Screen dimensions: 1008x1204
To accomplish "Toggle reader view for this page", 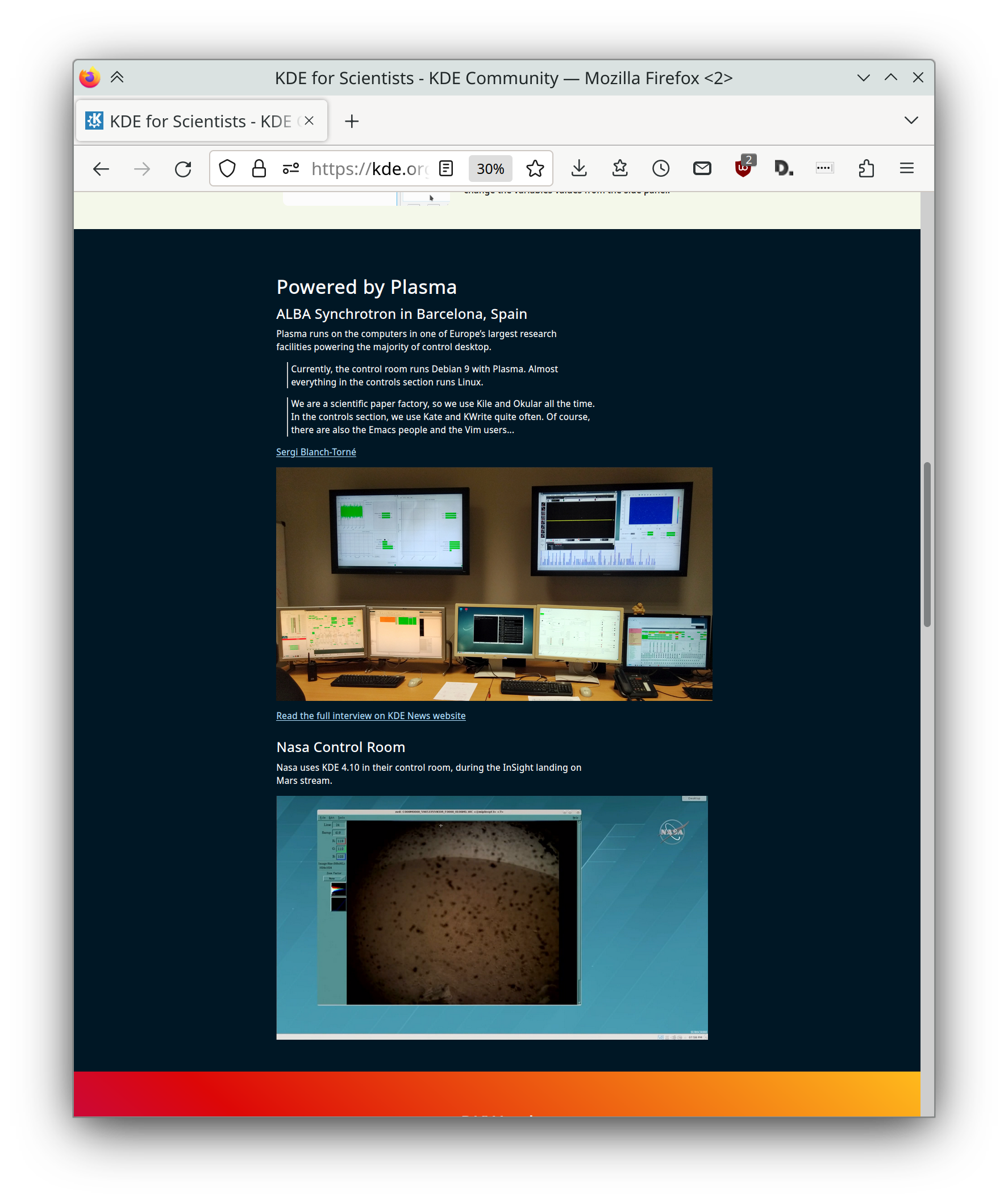I will (x=446, y=169).
